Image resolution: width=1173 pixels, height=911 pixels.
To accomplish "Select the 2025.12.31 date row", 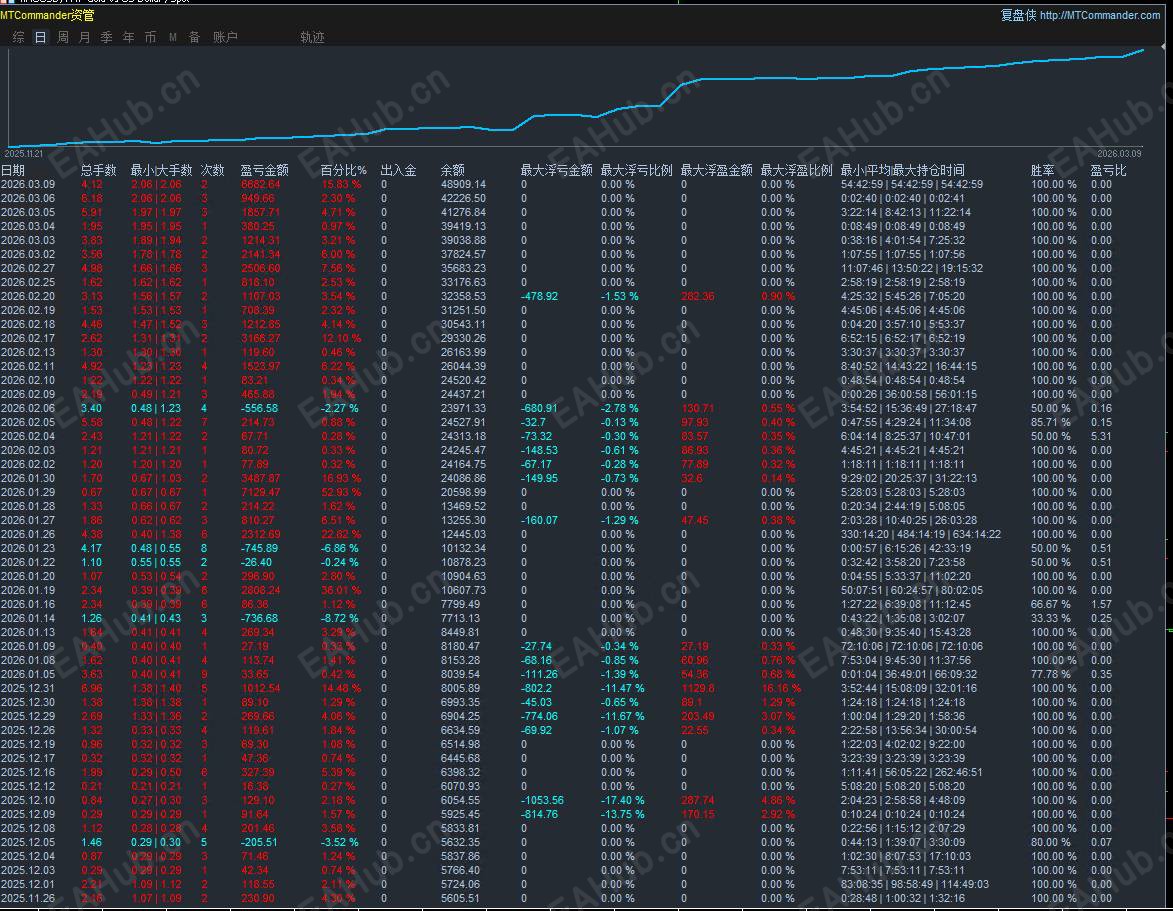I will 28,688.
